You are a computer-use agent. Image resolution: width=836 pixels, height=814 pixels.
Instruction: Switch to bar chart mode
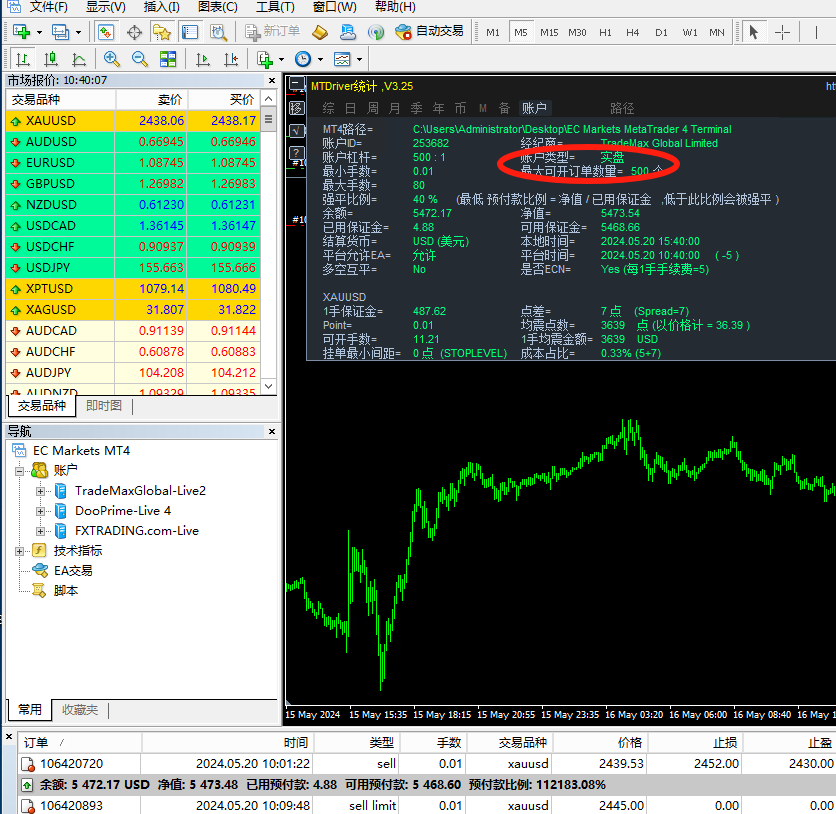click(x=23, y=59)
